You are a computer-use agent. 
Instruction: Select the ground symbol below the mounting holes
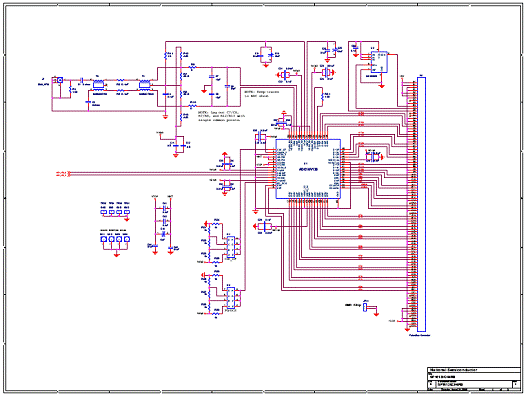click(x=117, y=255)
